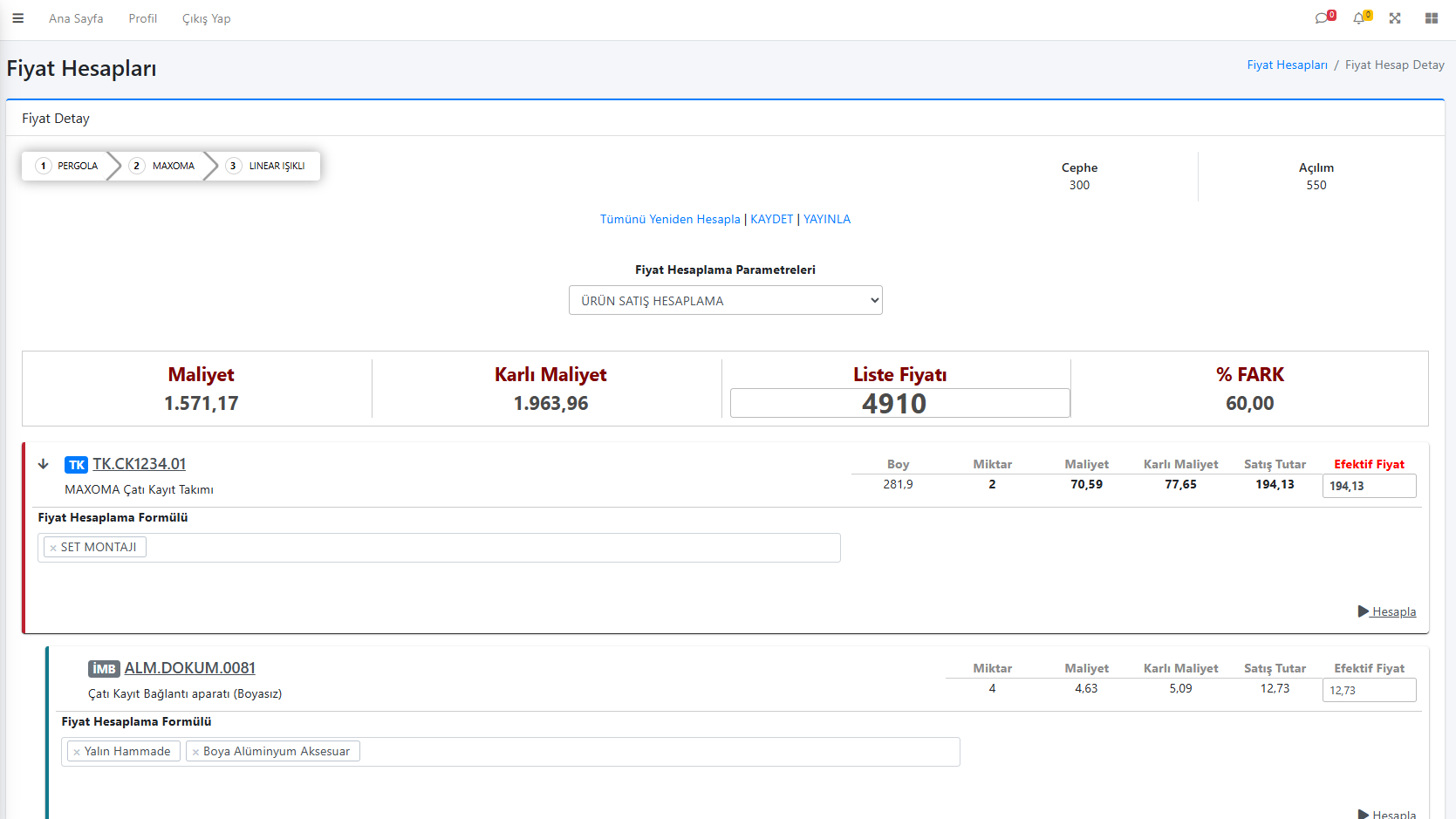Viewport: 1456px width, 819px height.
Task: Click the YAYINLA link
Action: tap(827, 219)
